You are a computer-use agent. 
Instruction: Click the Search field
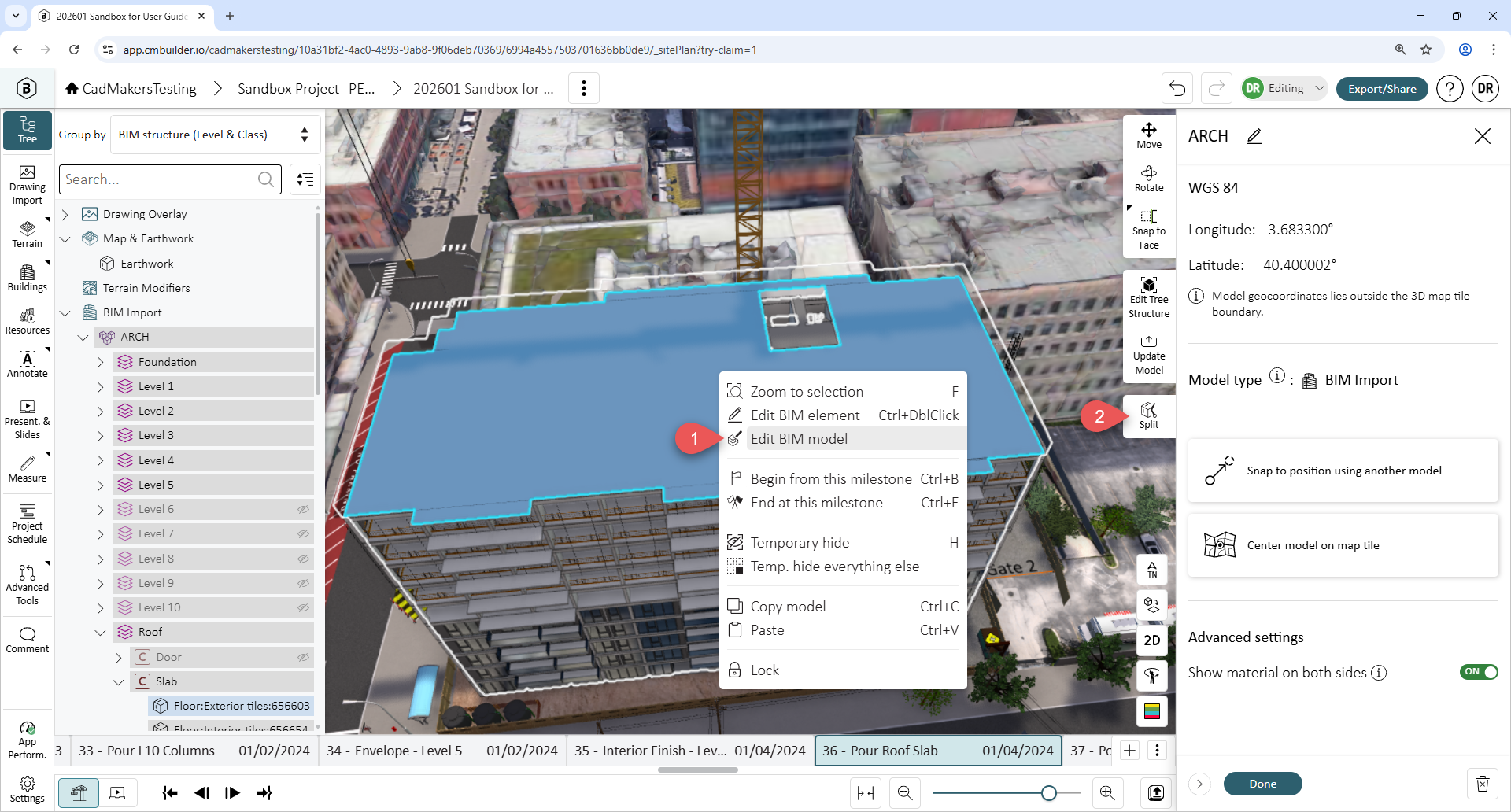pyautogui.click(x=170, y=179)
